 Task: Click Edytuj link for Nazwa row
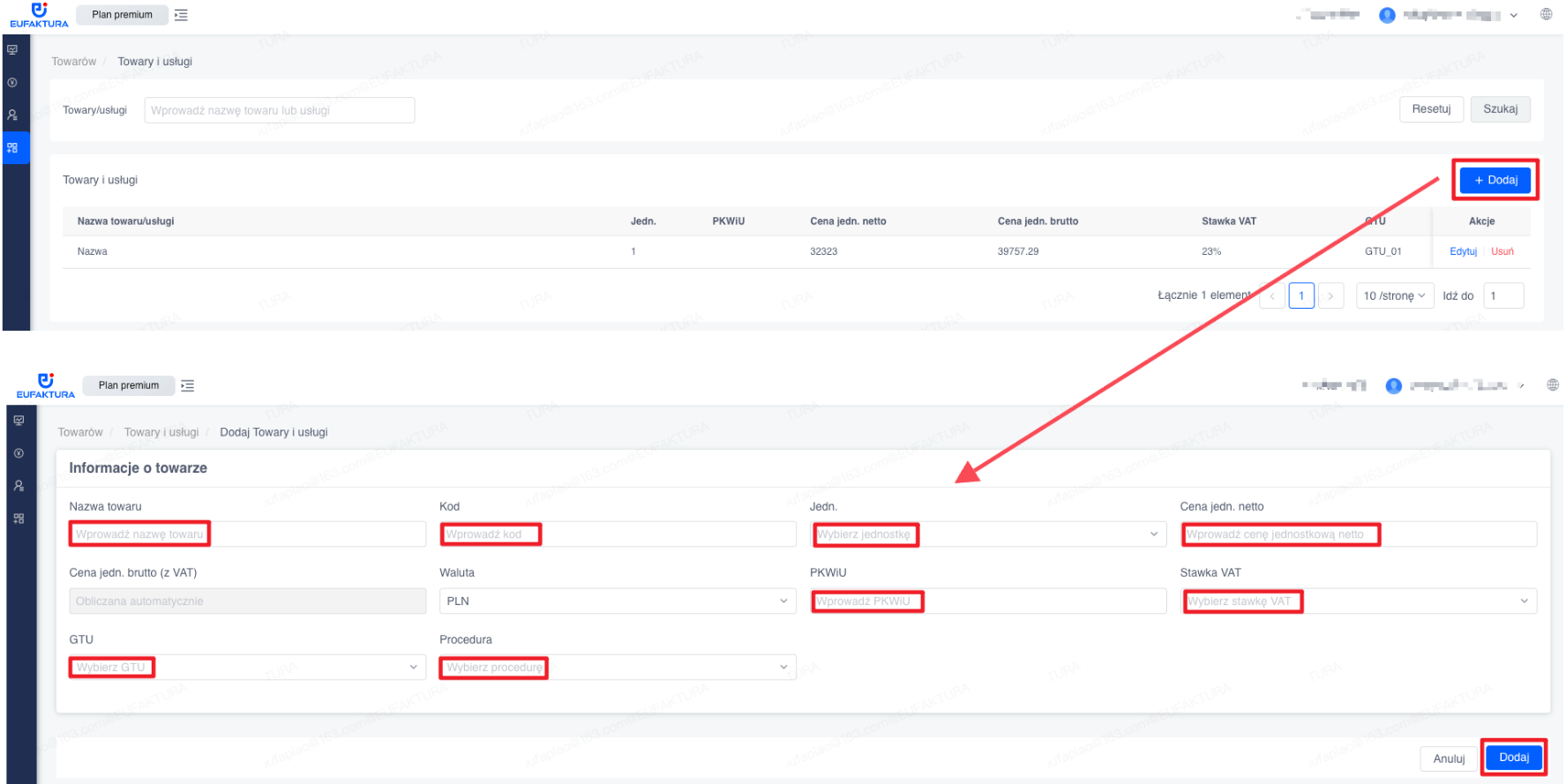(1463, 251)
